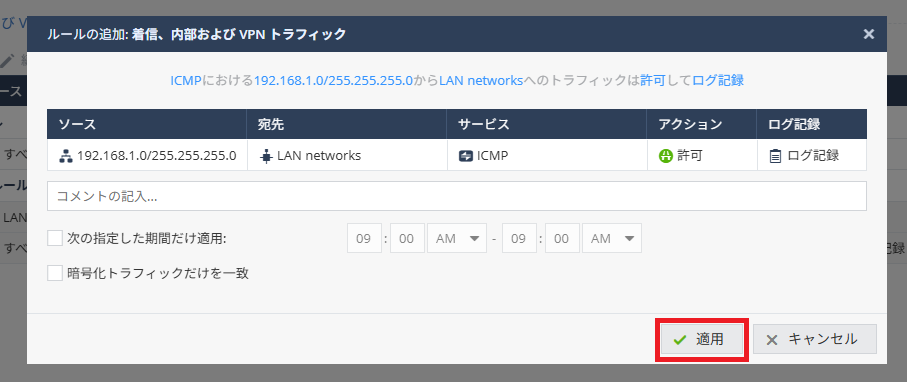Viewport: 907px width, 382px height.
Task: Click the LAN networks link in summary
Action: click(x=481, y=80)
